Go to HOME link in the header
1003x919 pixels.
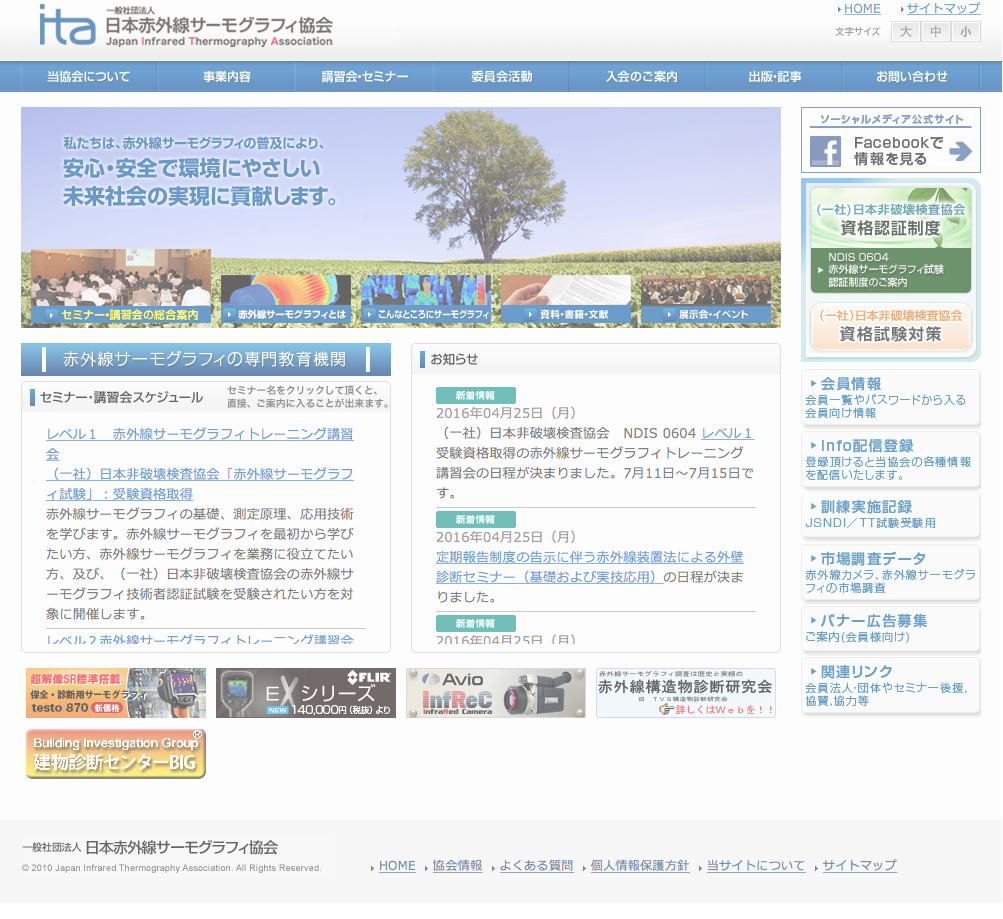[862, 9]
